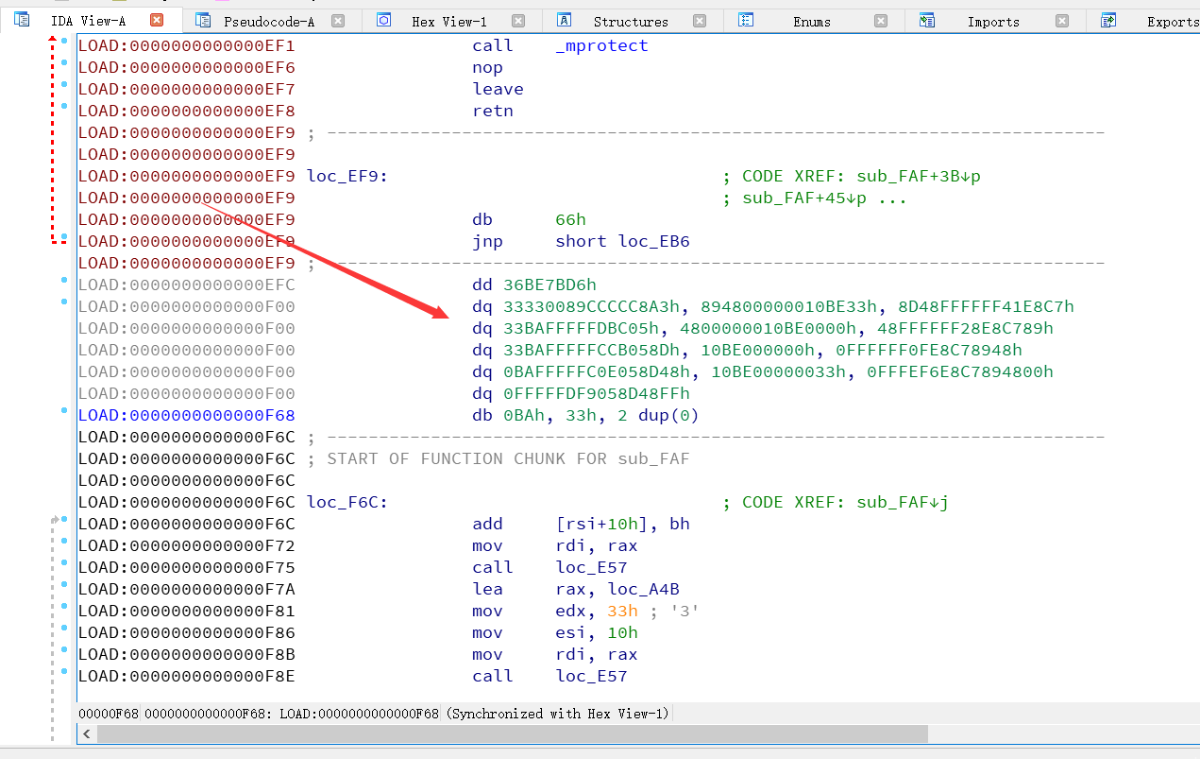The width and height of the screenshot is (1200, 759).
Task: Select the leave instruction
Action: [x=498, y=89]
